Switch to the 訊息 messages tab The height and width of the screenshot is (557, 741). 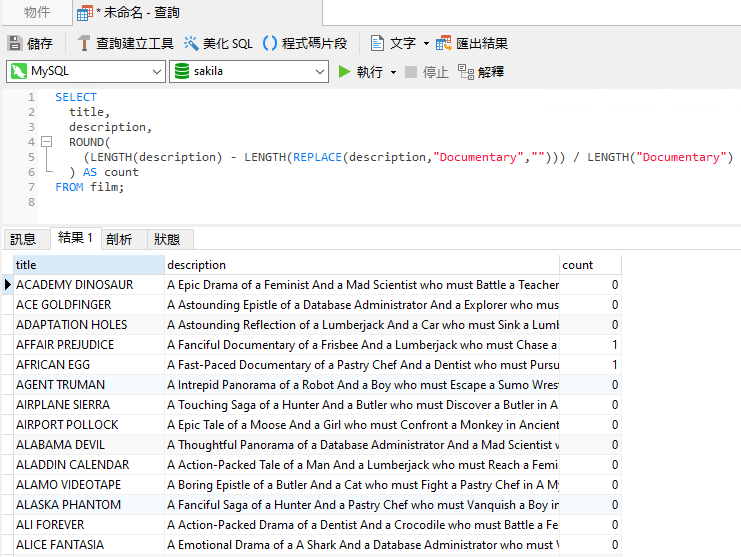[x=23, y=239]
